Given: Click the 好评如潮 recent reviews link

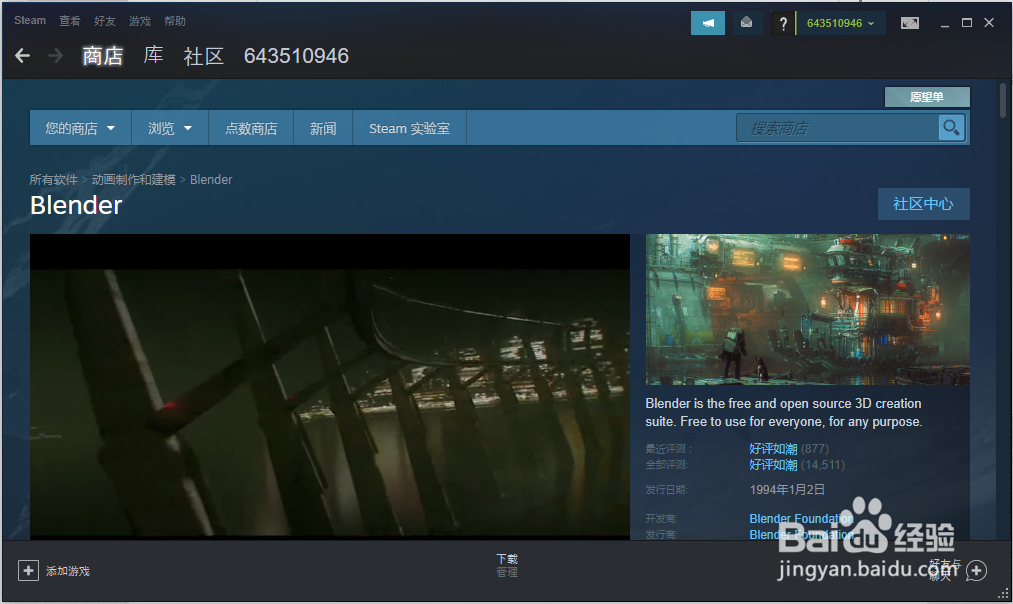Looking at the screenshot, I should (771, 449).
